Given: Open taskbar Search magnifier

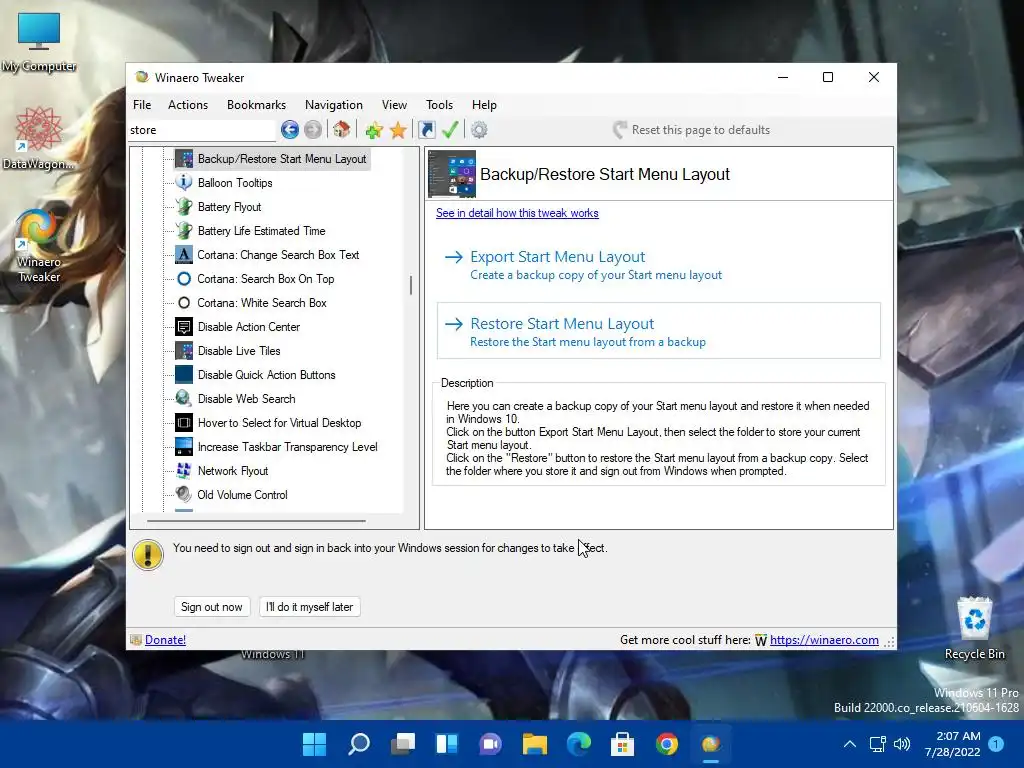Looking at the screenshot, I should pos(359,744).
